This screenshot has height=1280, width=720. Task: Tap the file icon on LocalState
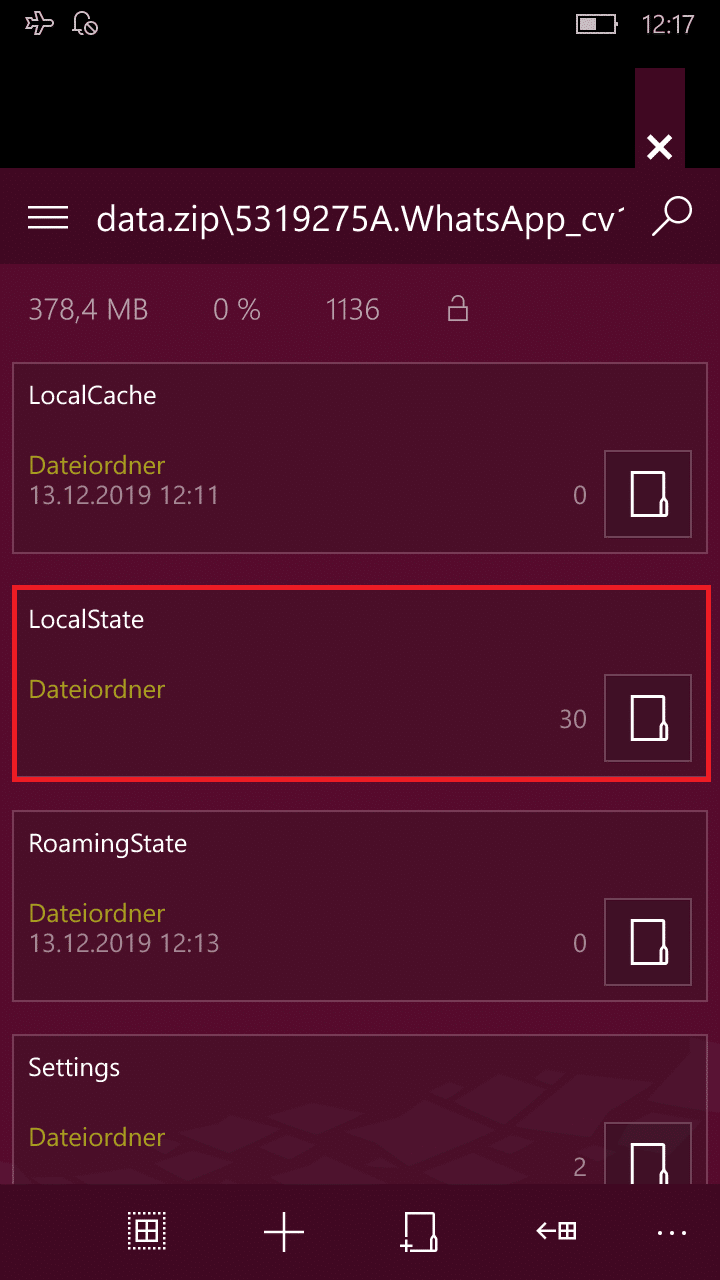648,718
